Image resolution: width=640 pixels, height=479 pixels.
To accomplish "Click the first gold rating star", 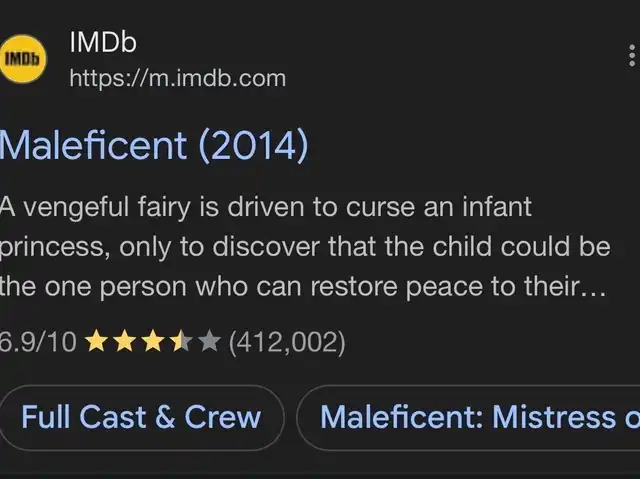I will click(96, 342).
